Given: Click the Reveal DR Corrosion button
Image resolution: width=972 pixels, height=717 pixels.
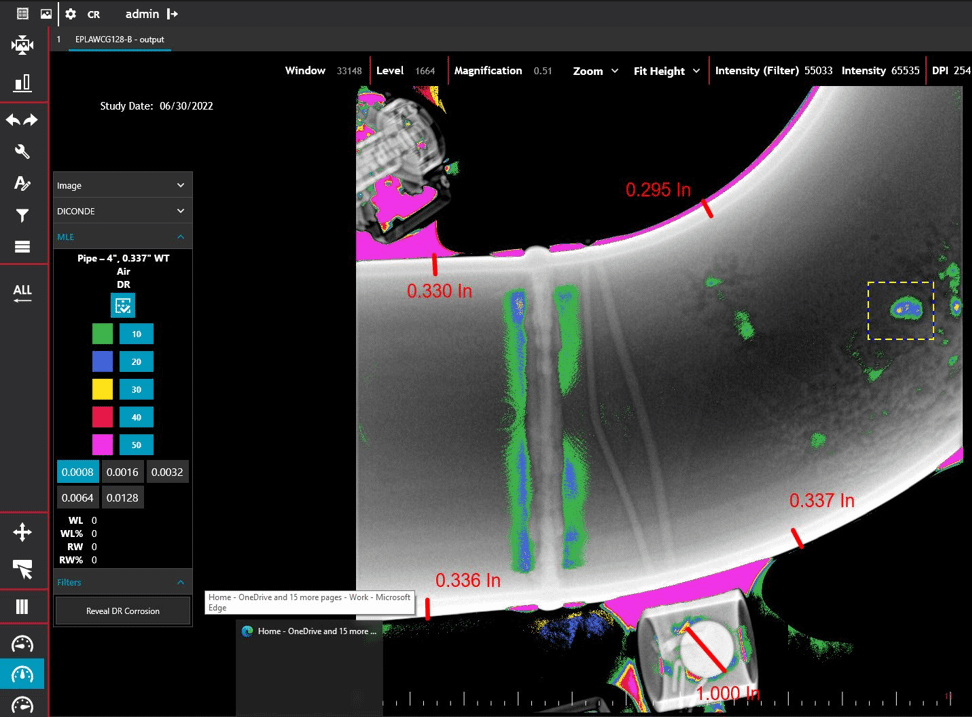Looking at the screenshot, I should [x=123, y=611].
